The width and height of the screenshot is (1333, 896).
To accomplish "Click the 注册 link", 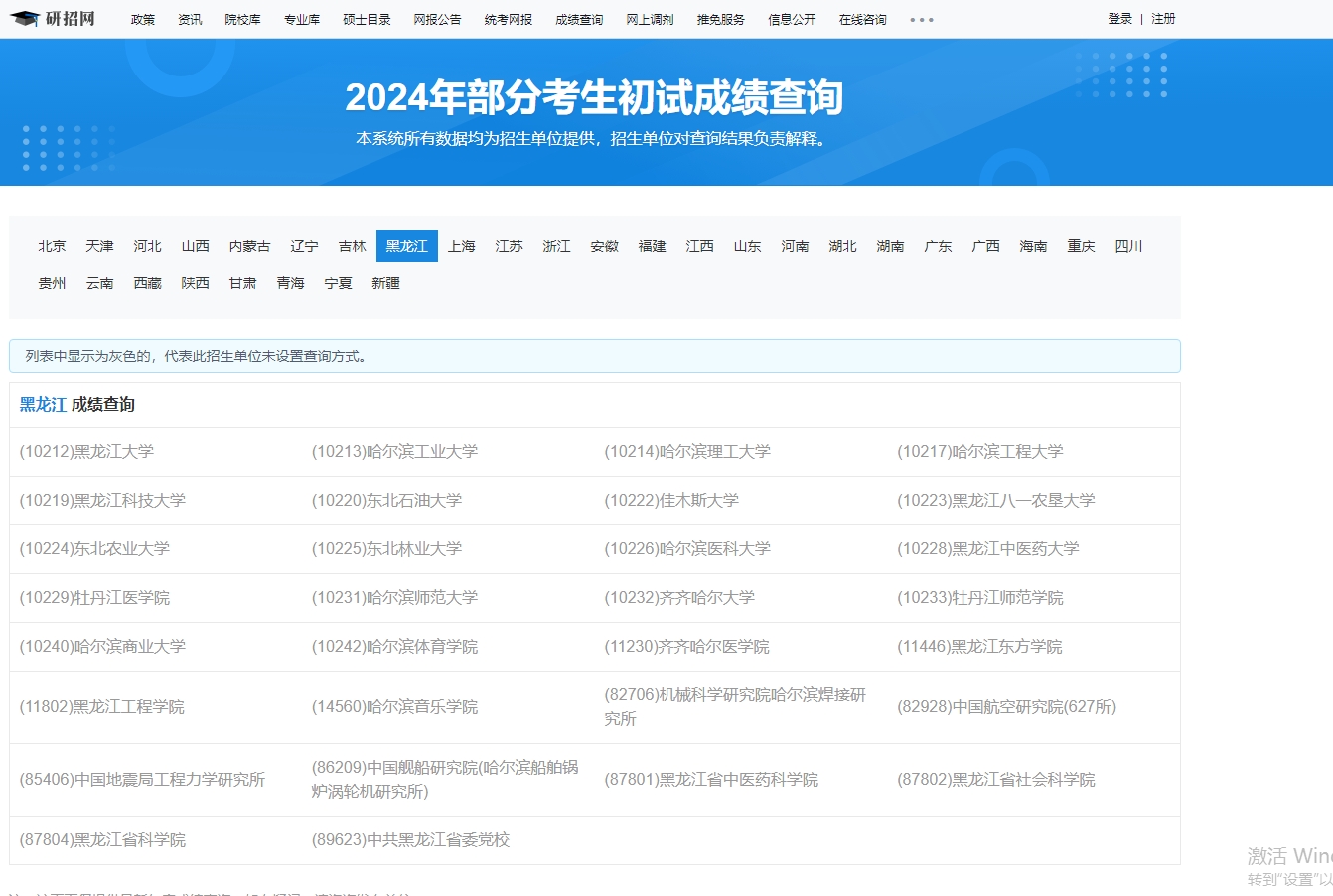I will (1163, 18).
